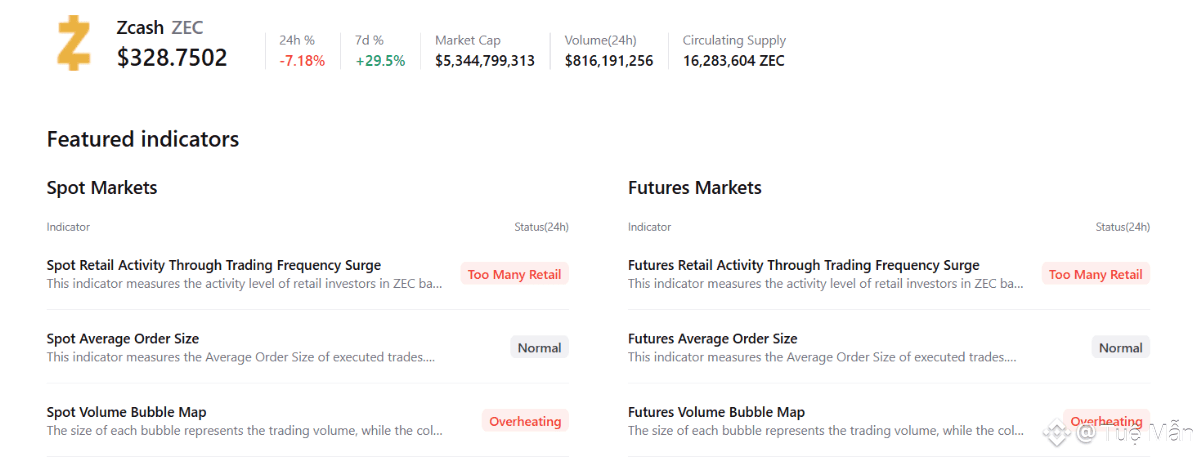Open the Futures Volume Bubble Map indicator
Screen dimensions: 1202x458
coord(716,412)
